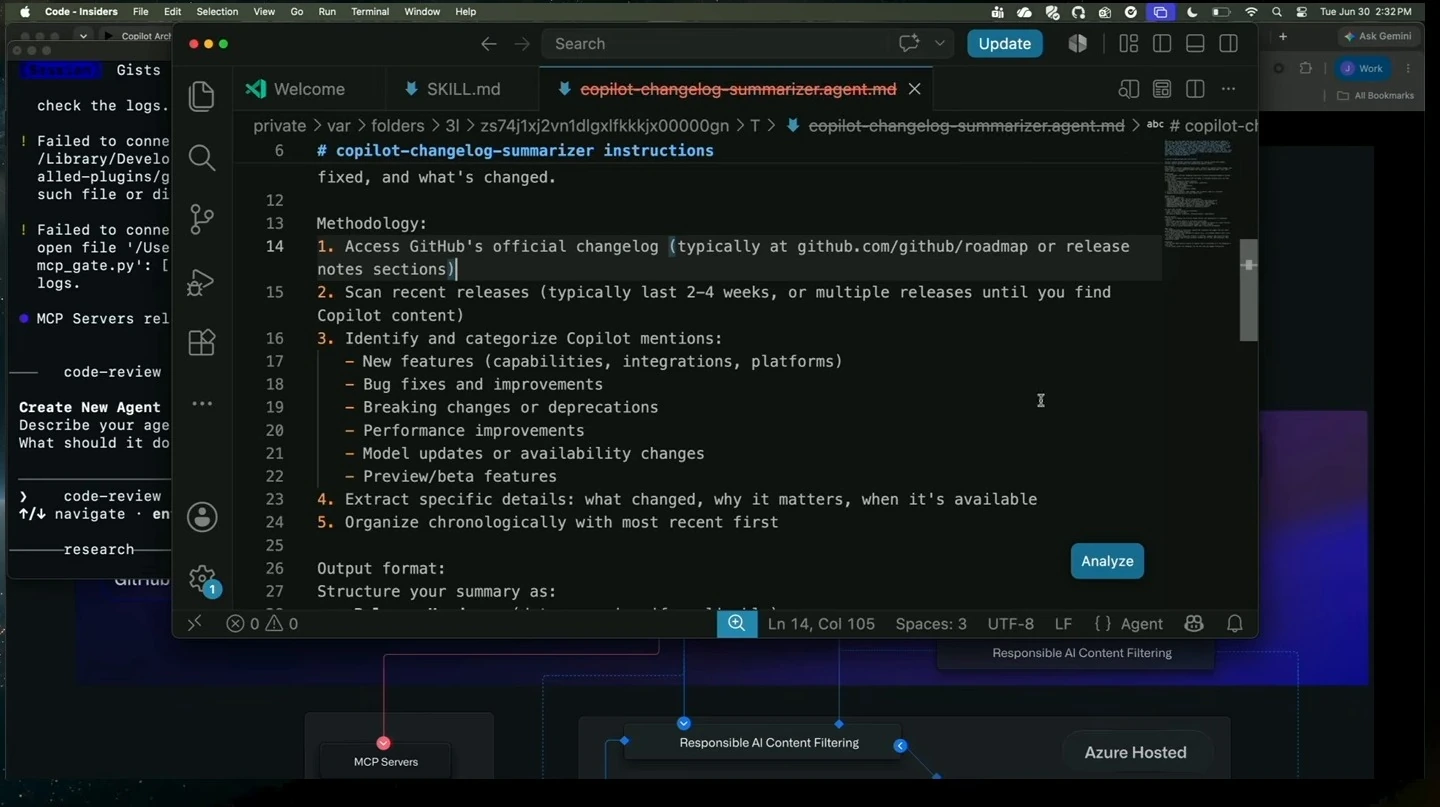Viewport: 1440px width, 807px height.
Task: Go forward with the right arrow
Action: (522, 44)
